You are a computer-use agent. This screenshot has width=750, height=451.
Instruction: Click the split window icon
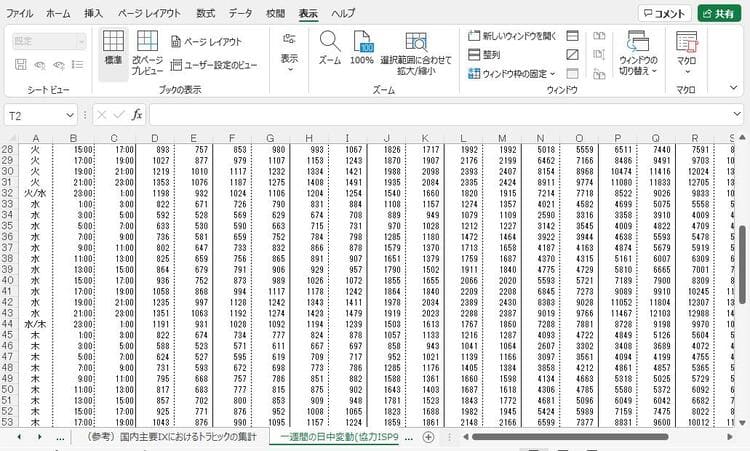tap(572, 36)
